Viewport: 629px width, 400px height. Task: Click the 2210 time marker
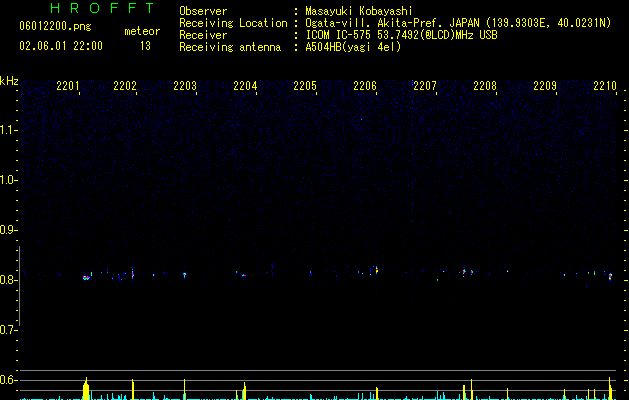(x=605, y=85)
